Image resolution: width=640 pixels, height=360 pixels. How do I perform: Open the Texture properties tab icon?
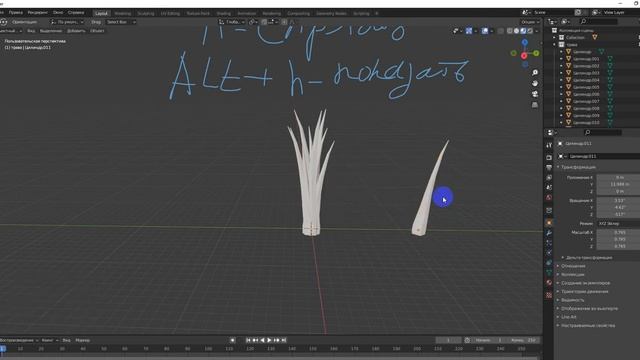click(549, 295)
